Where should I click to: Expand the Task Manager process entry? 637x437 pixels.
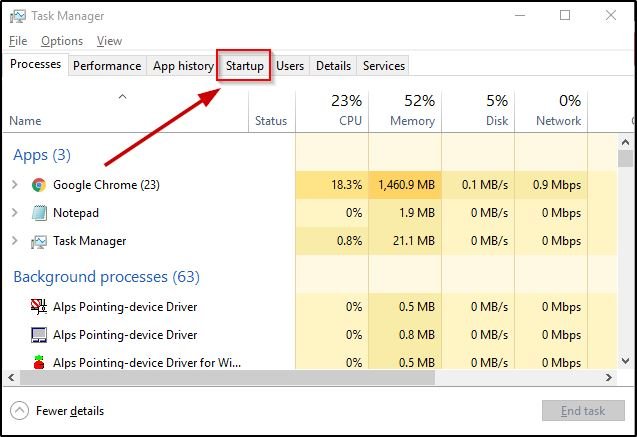click(x=15, y=241)
